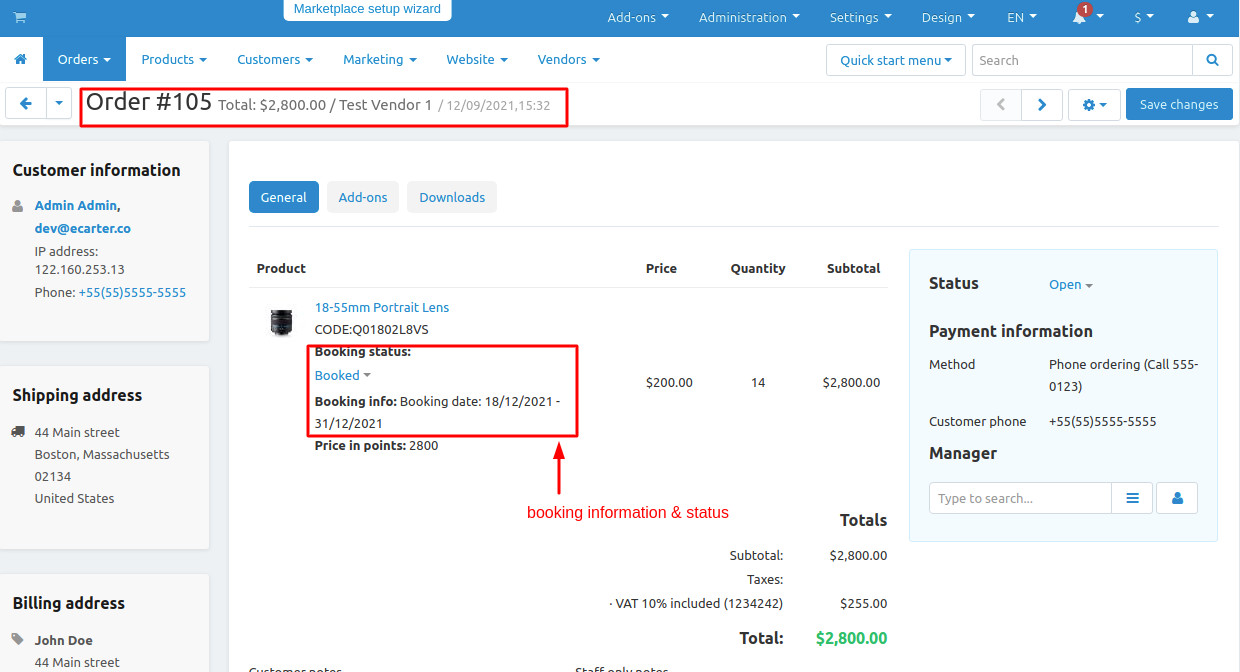Click the green $2,800.00 total

[x=851, y=638]
